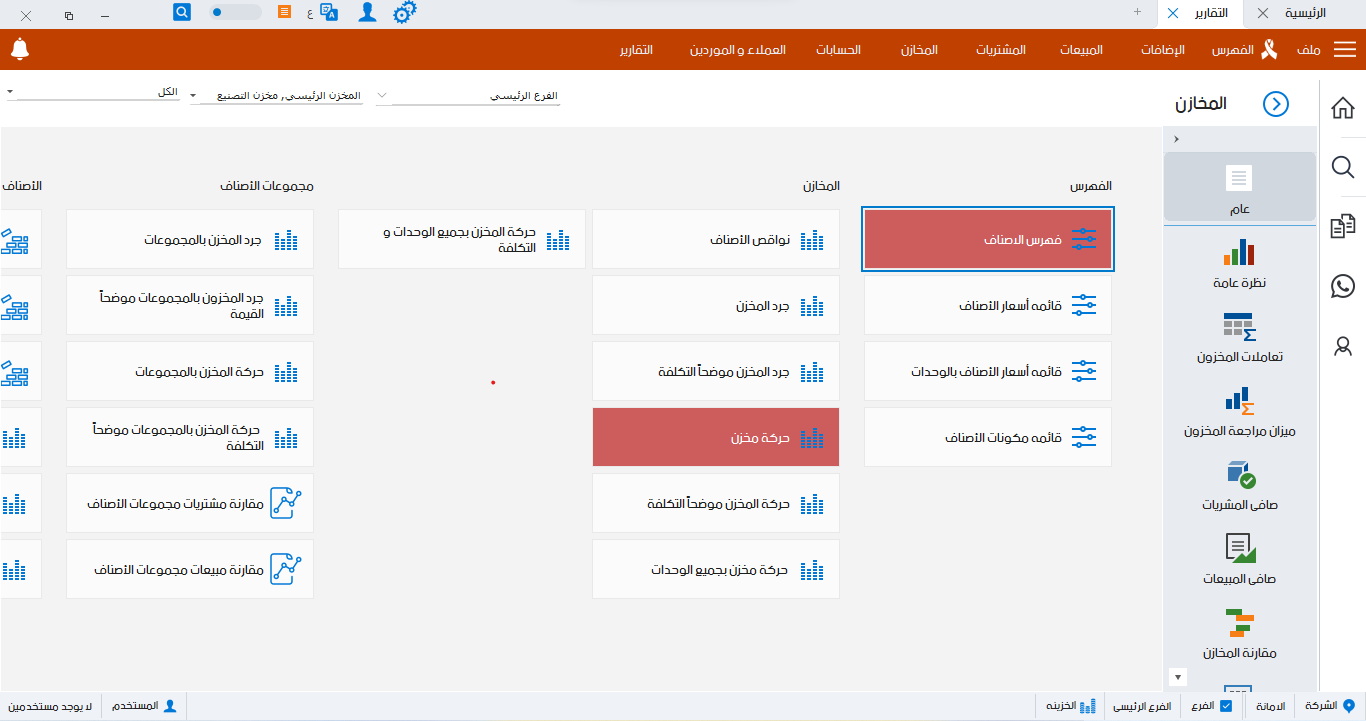Viewport: 1366px width, 721px height.
Task: Open the جرد المخزن report
Action: pos(716,306)
